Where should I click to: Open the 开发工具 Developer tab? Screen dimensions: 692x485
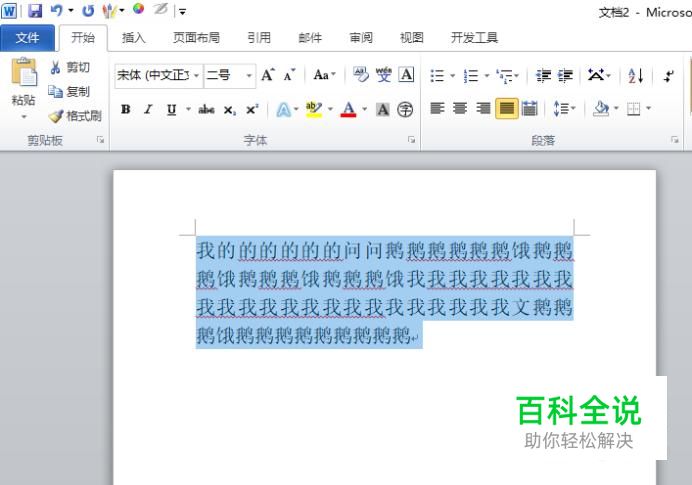pos(474,38)
